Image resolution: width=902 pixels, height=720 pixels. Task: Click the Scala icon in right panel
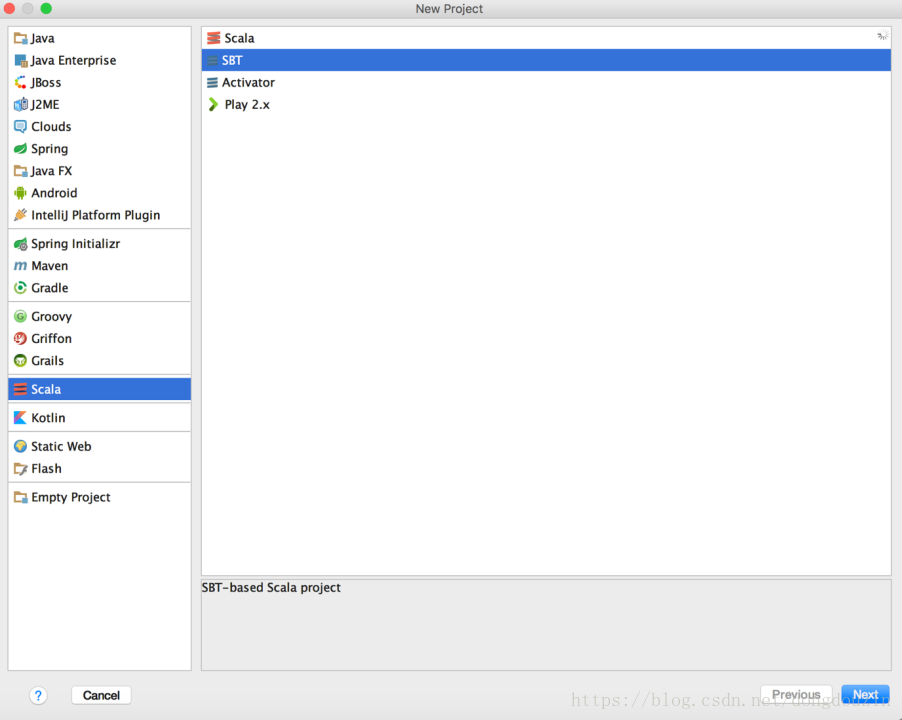point(213,38)
